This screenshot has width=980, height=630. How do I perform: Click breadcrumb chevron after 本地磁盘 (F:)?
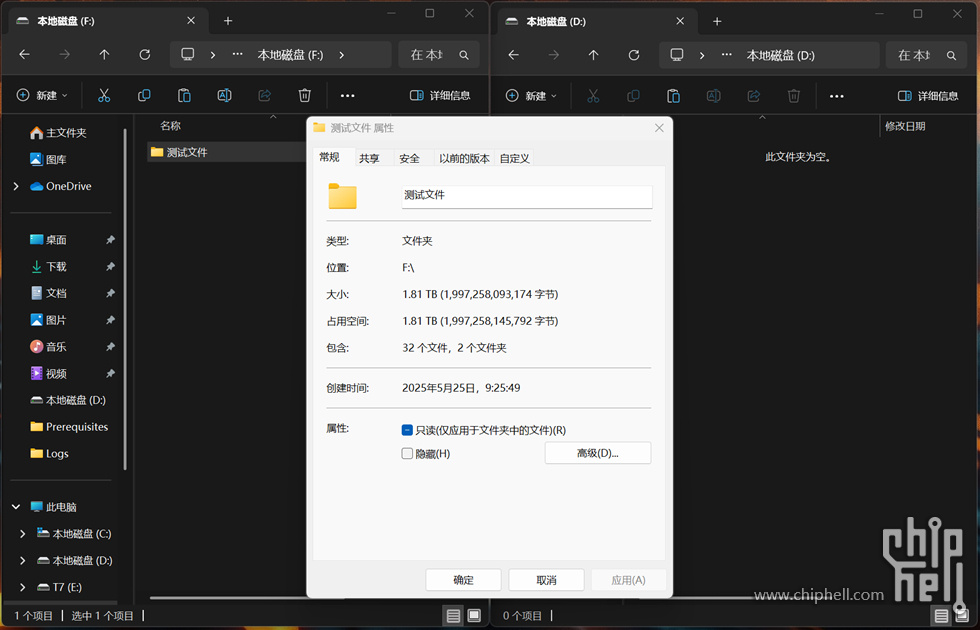[x=341, y=55]
